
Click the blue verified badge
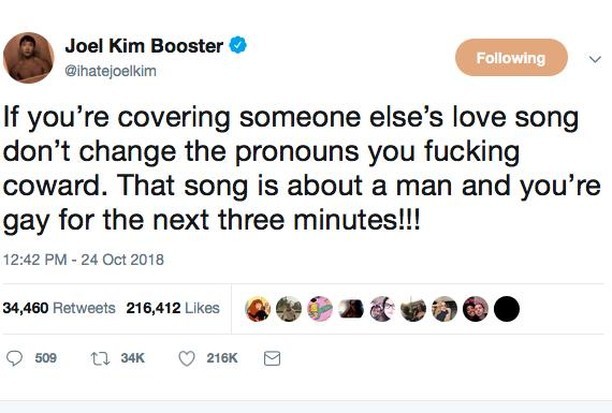[240, 45]
